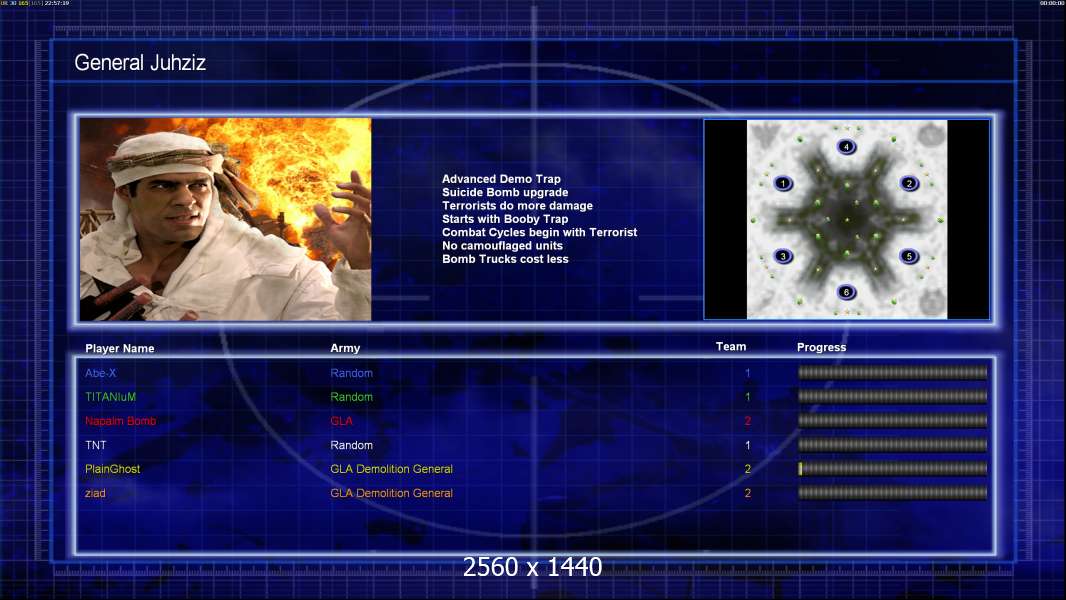Click the Team column header

[731, 347]
